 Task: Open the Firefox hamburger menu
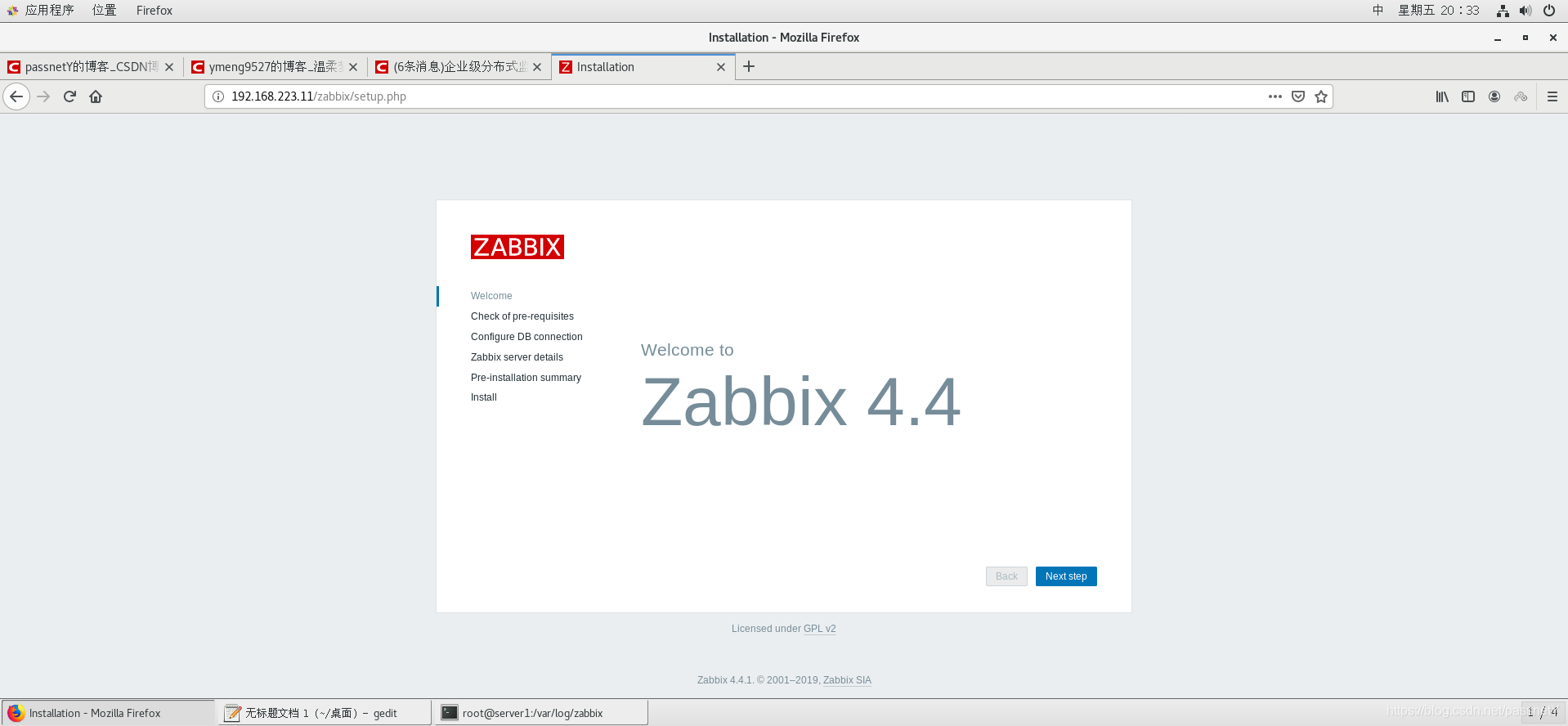click(x=1552, y=96)
